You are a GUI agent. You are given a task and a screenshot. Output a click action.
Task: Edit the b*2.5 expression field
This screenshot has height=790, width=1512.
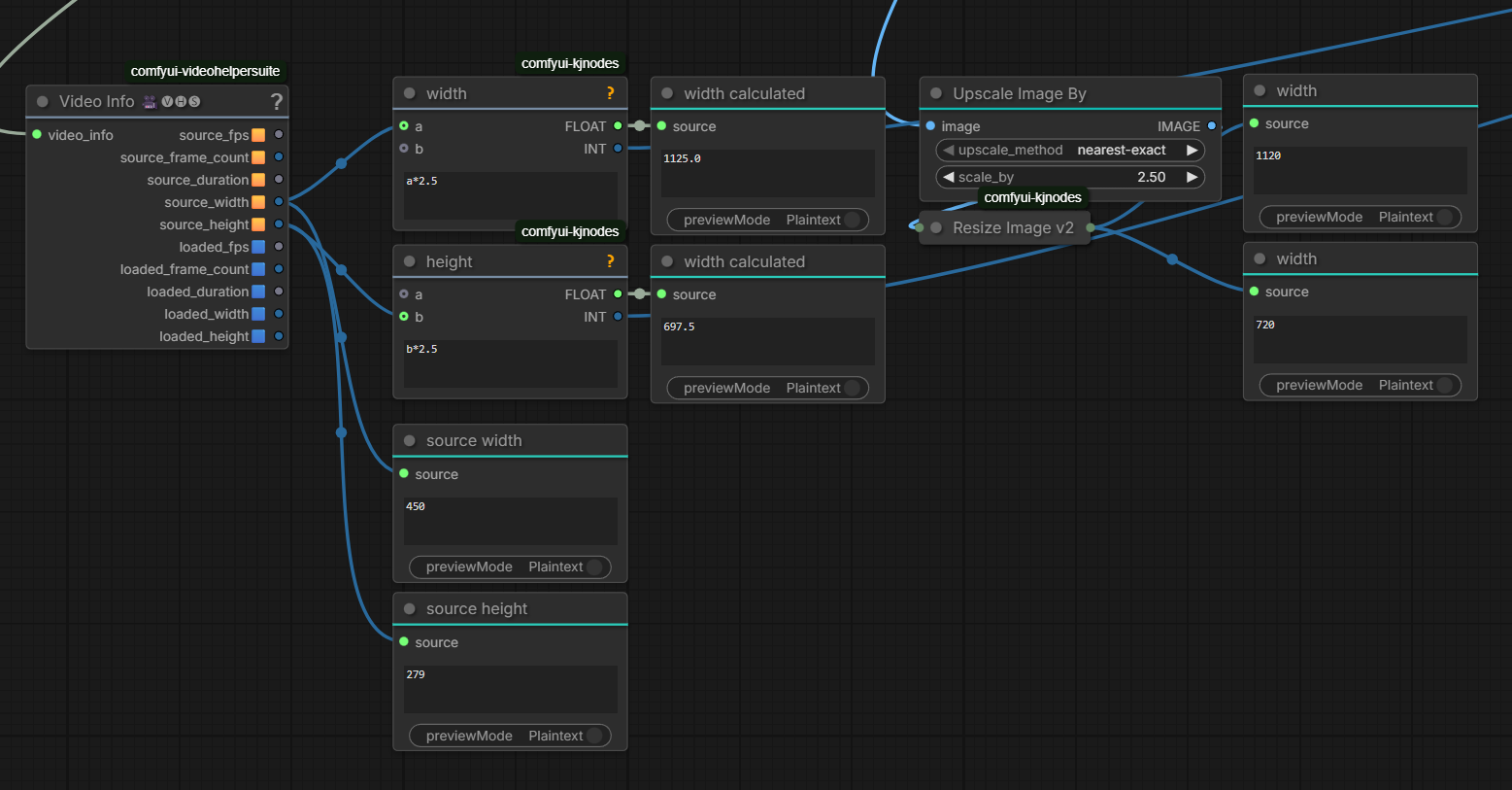pyautogui.click(x=511, y=364)
